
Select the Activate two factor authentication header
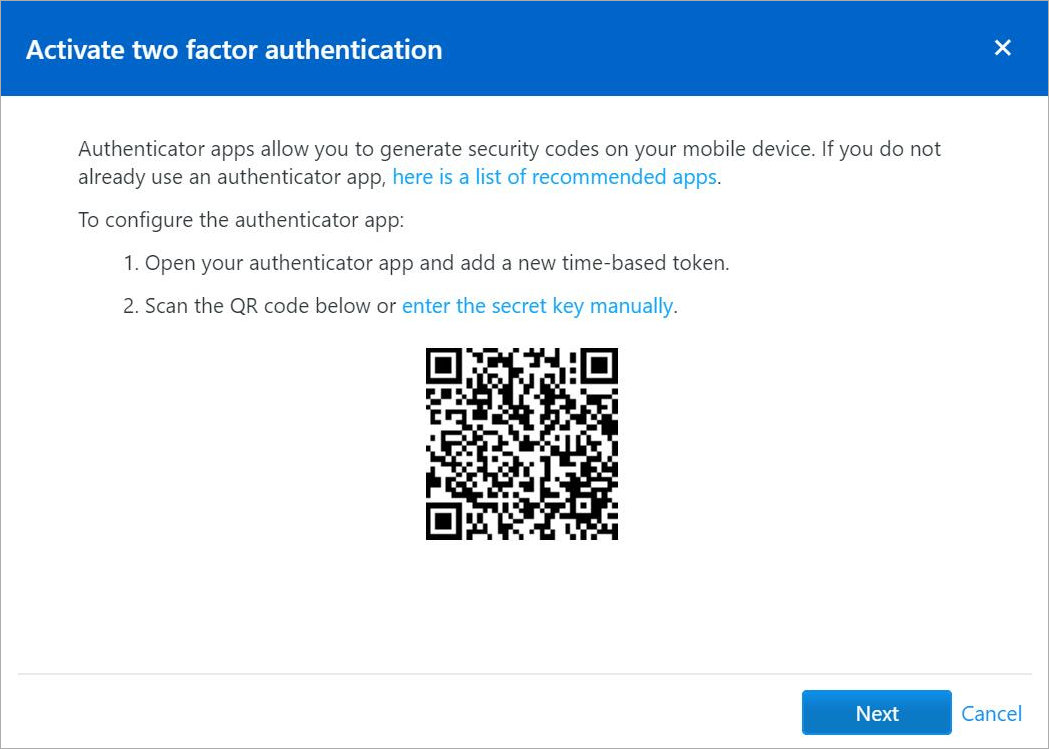coord(234,49)
